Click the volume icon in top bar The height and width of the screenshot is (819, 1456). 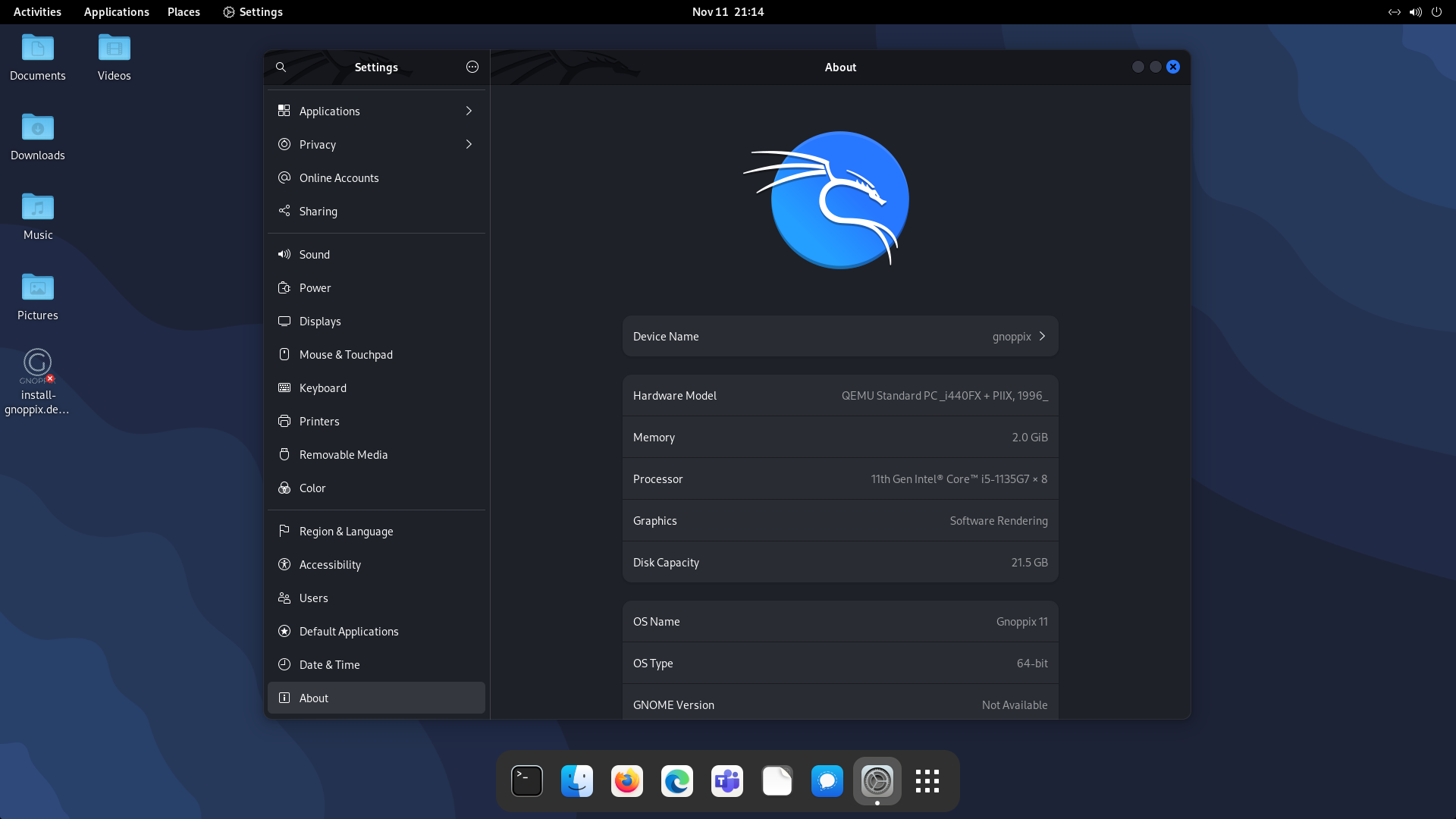[x=1415, y=12]
